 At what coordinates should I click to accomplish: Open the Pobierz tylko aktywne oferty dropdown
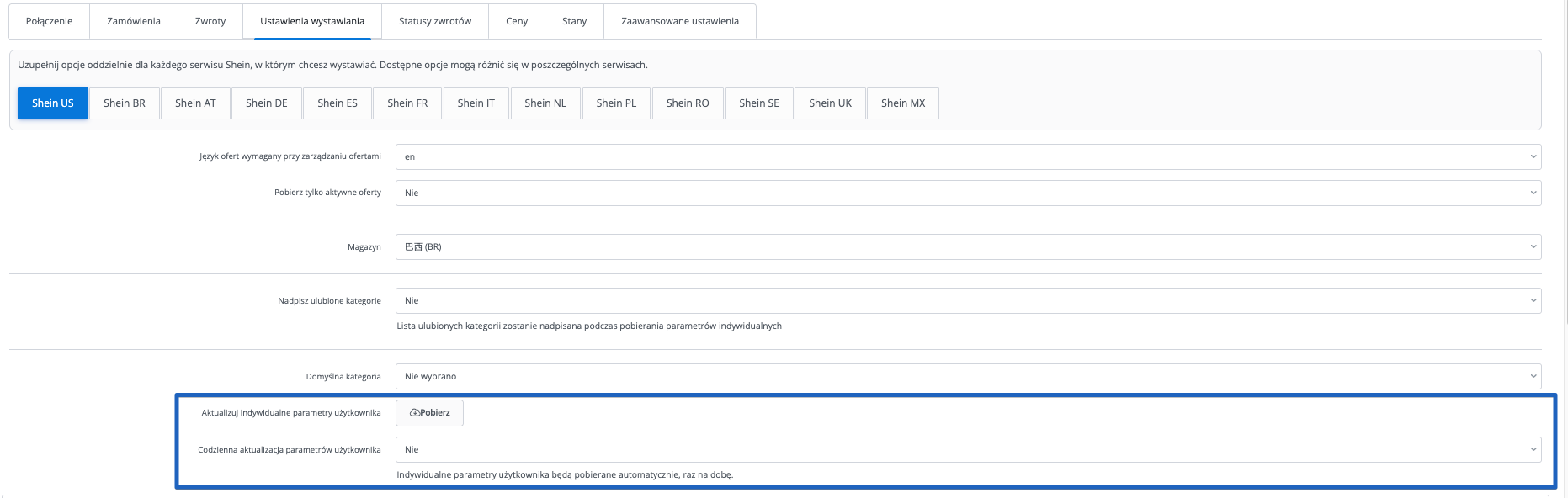pos(967,193)
